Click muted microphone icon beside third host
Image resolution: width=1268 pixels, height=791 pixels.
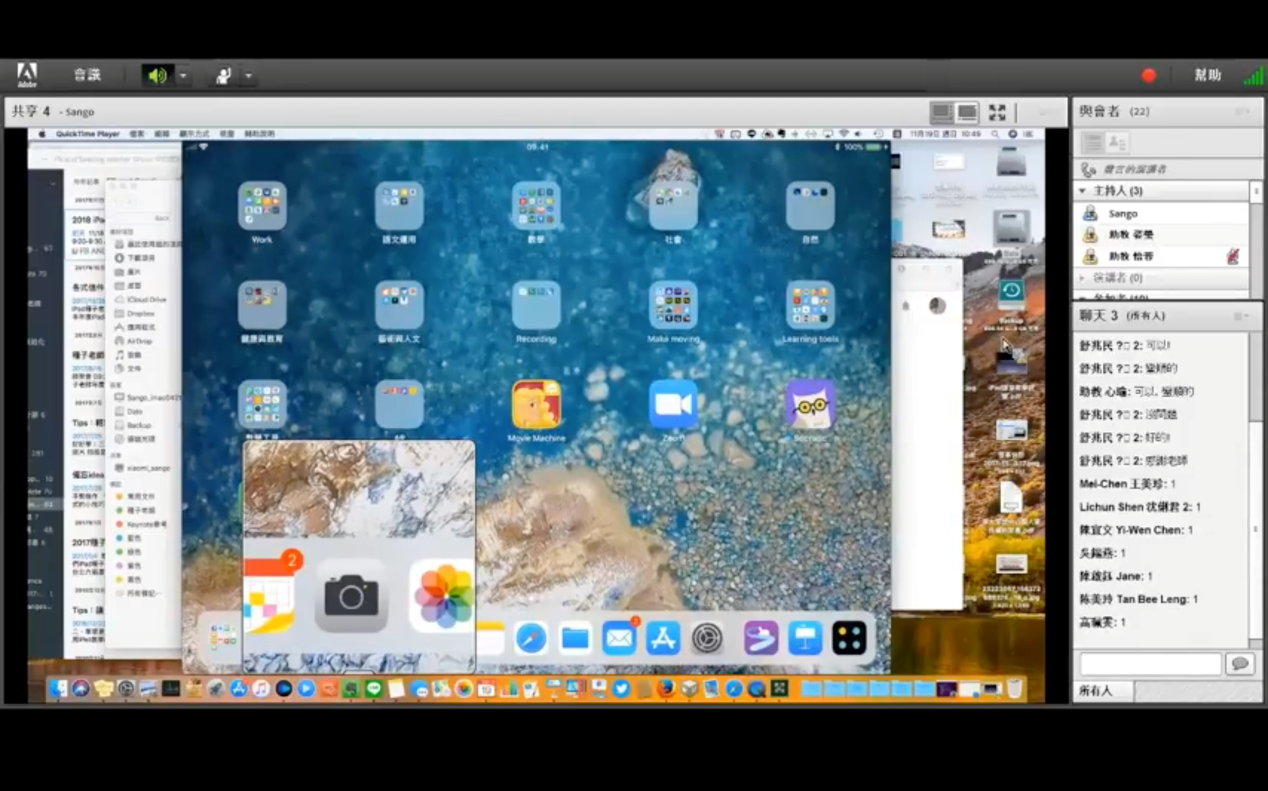click(x=1233, y=256)
